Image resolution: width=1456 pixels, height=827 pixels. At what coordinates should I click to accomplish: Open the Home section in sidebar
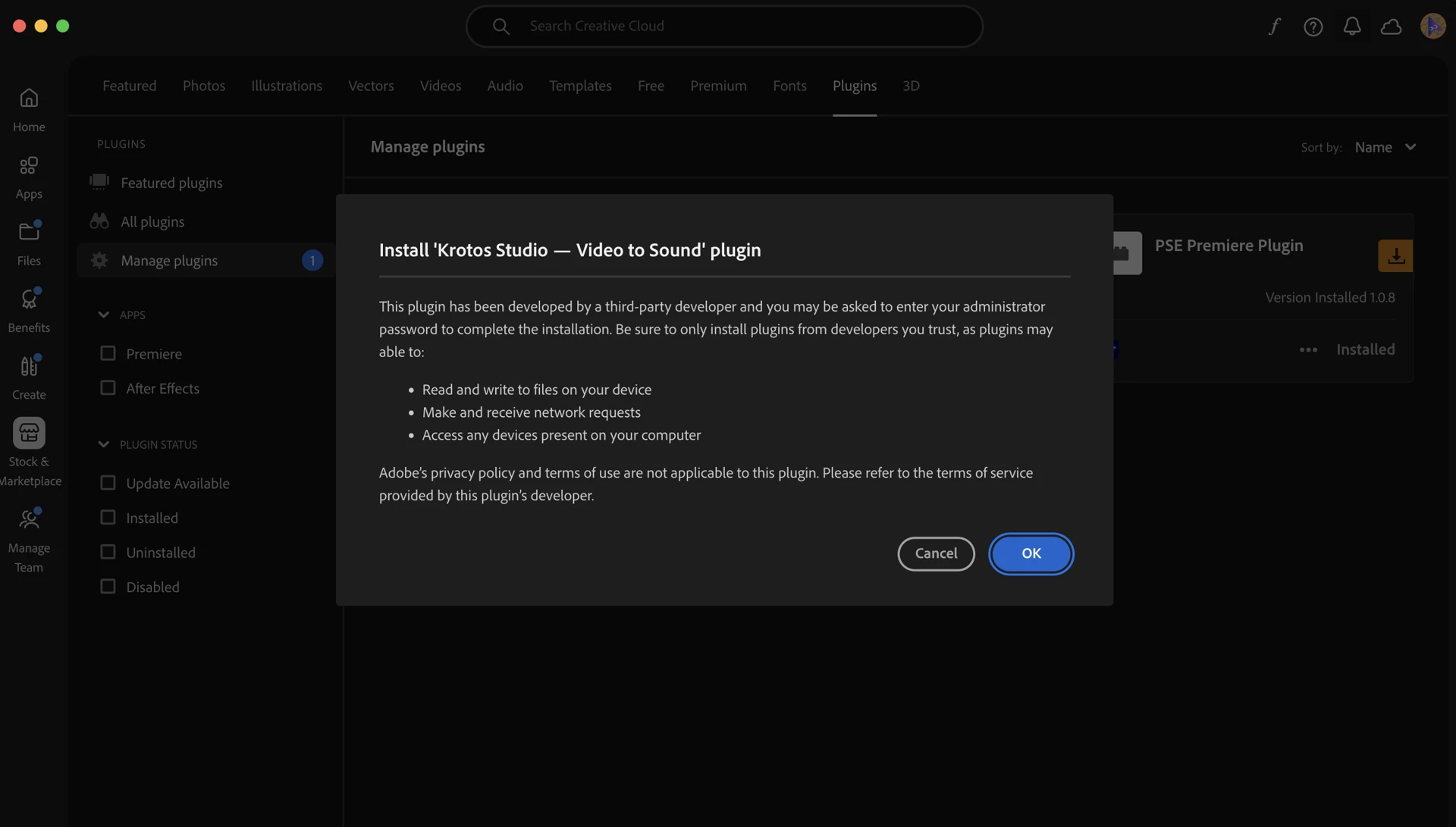[x=29, y=110]
